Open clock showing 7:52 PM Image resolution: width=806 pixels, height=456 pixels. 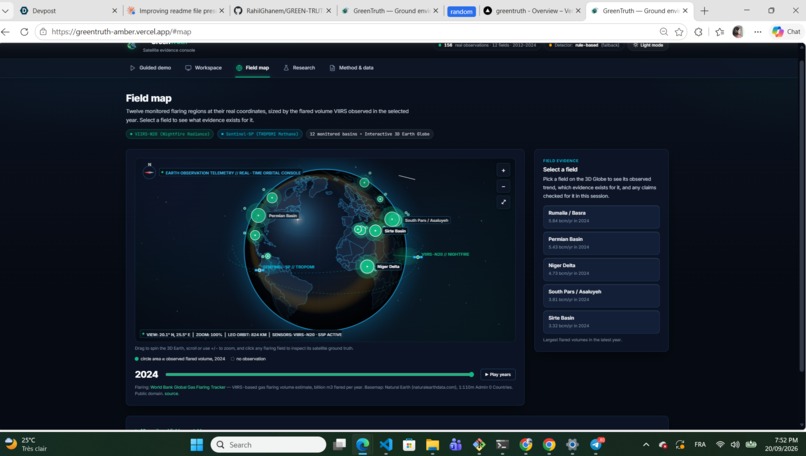point(782,445)
